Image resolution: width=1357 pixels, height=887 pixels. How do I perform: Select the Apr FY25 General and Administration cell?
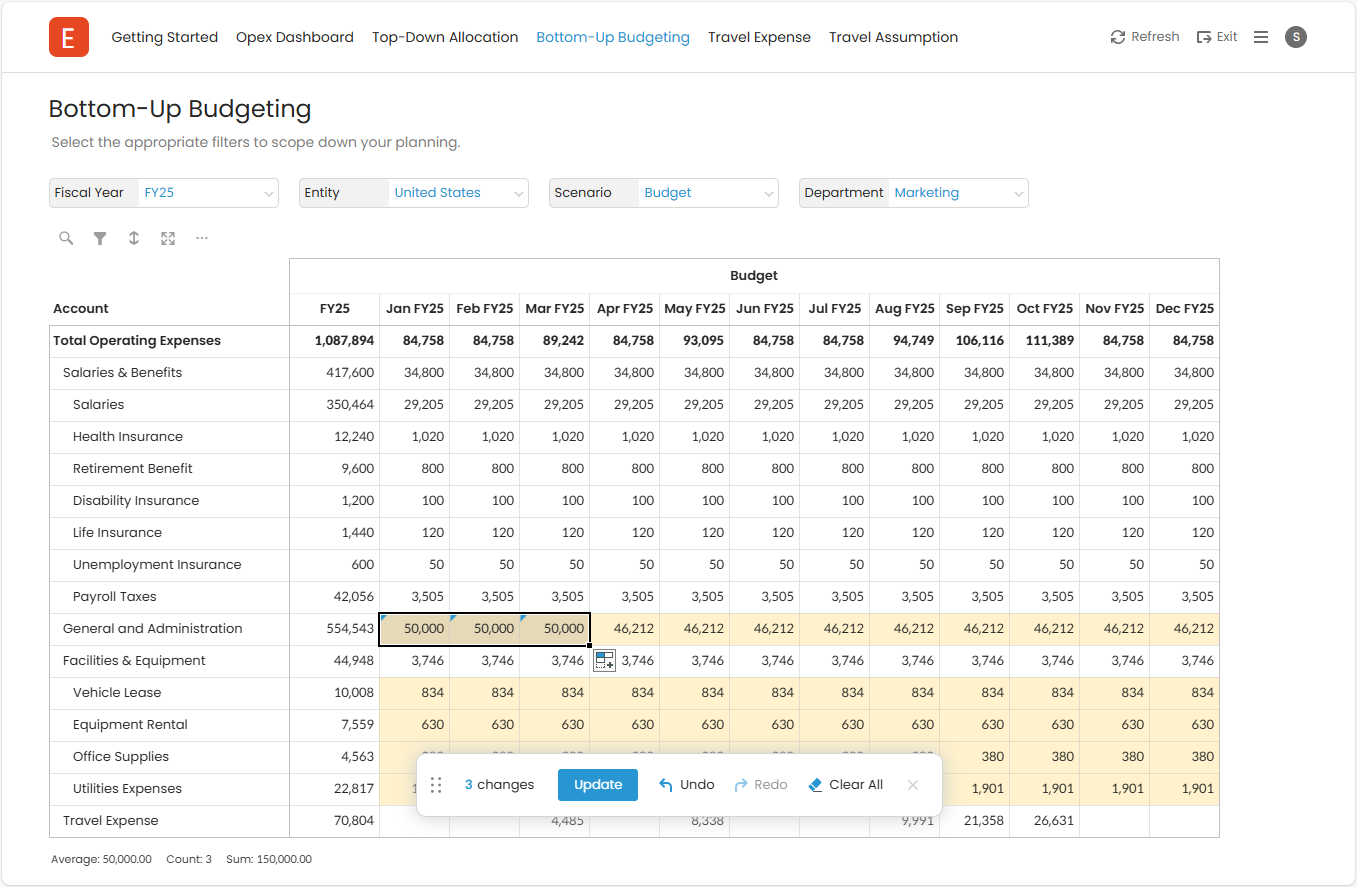pos(625,629)
